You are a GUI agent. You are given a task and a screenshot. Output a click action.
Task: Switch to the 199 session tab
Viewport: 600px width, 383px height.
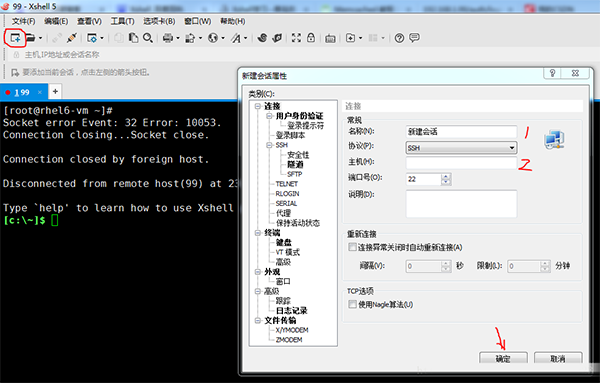point(22,93)
